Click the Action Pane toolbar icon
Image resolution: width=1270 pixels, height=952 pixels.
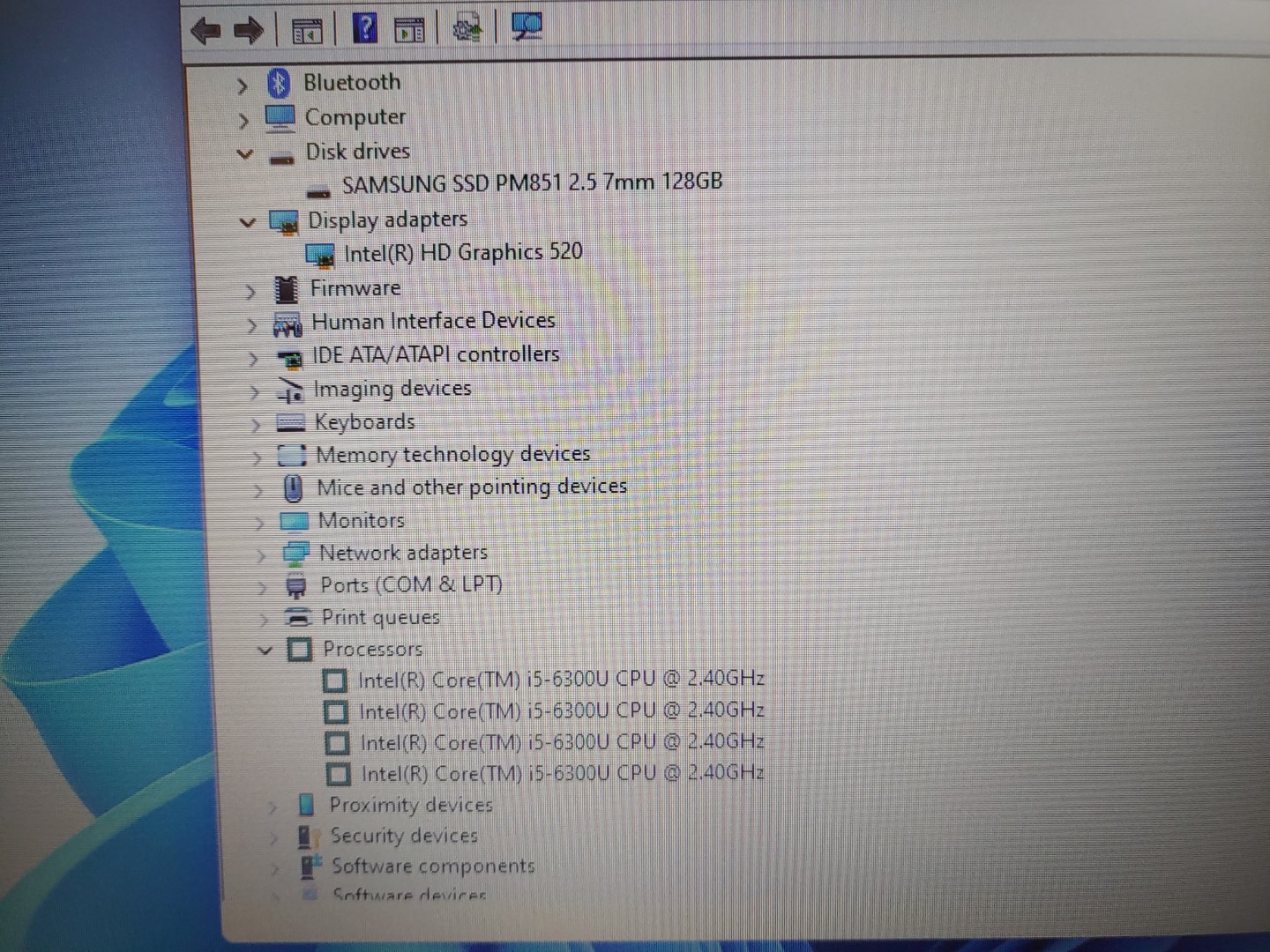[x=409, y=30]
